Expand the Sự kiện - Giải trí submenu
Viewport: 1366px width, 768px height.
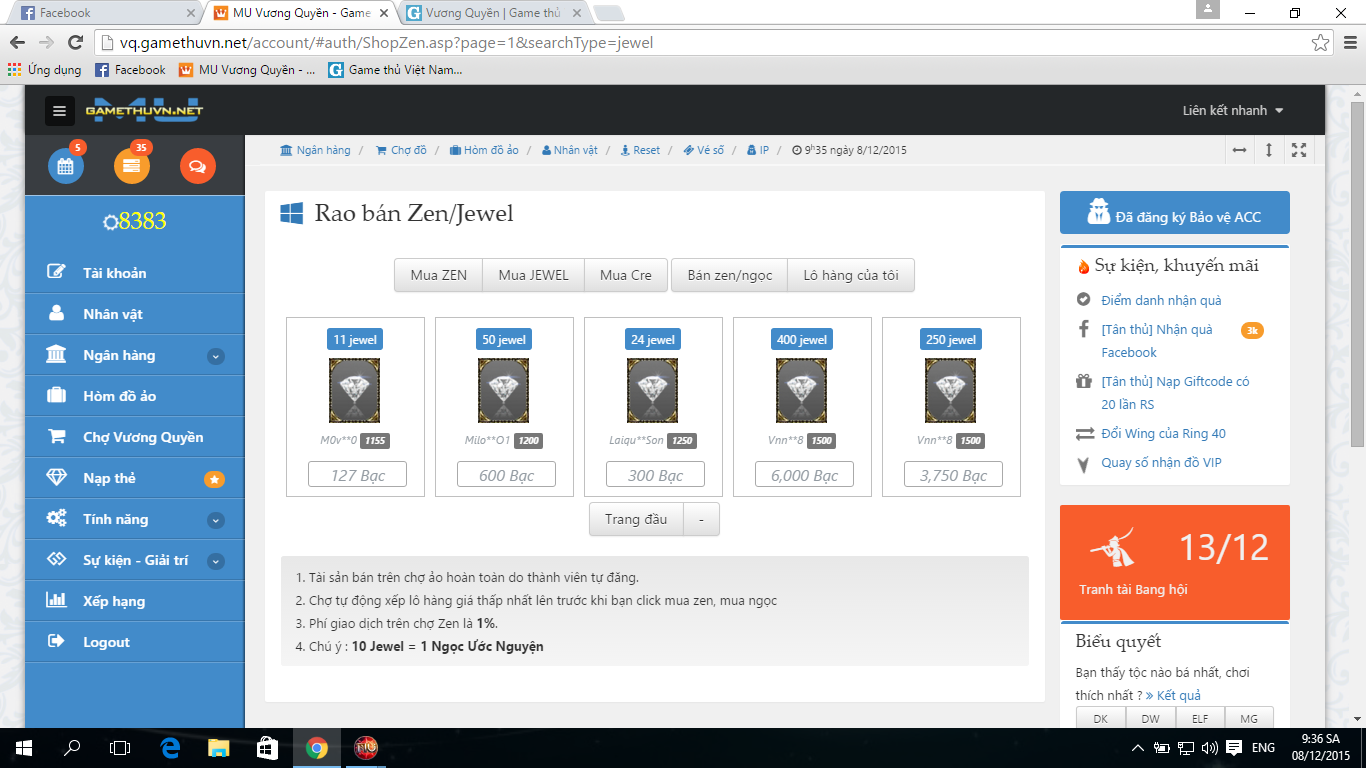(216, 561)
